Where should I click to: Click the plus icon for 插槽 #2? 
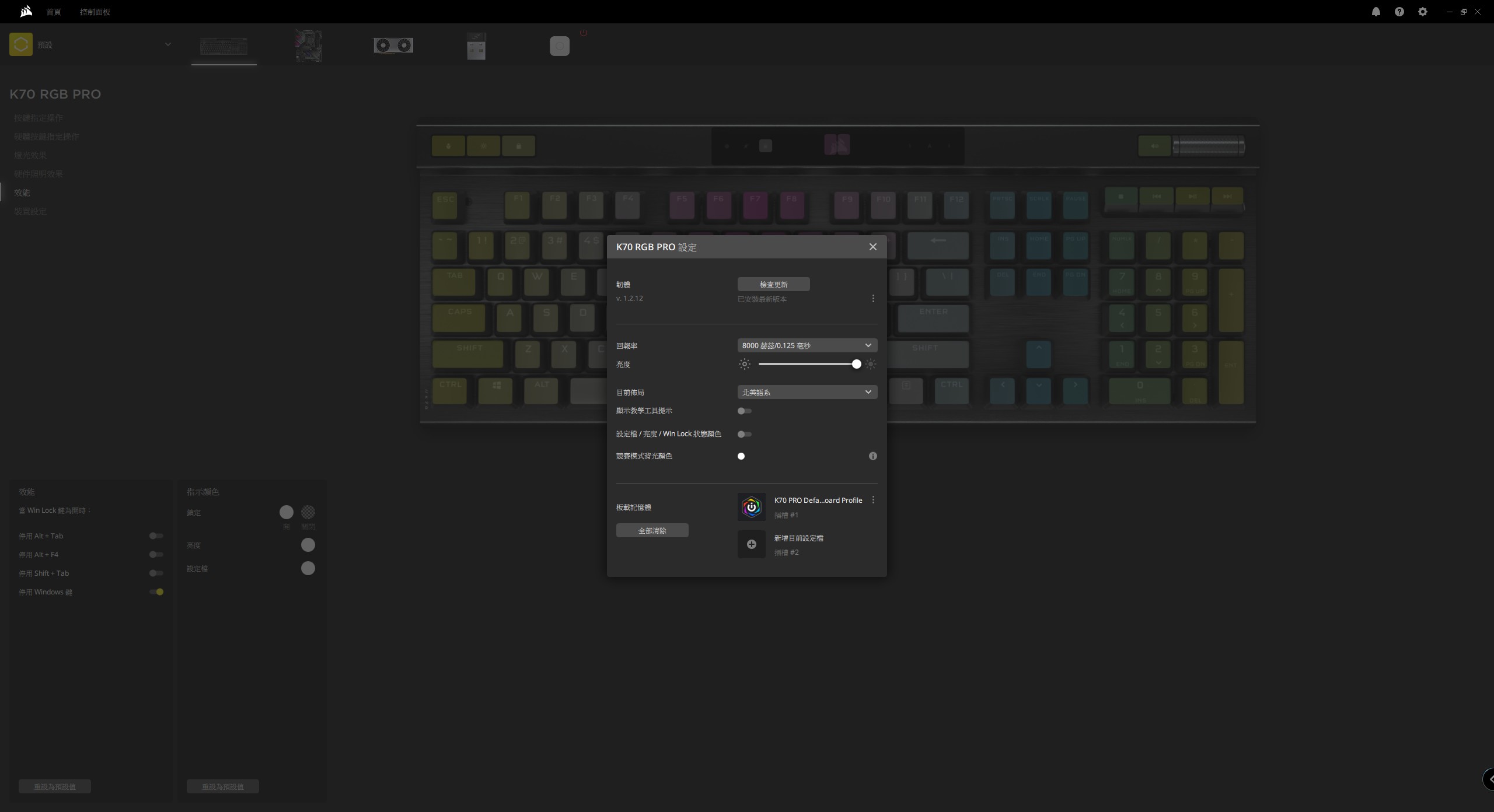[752, 544]
